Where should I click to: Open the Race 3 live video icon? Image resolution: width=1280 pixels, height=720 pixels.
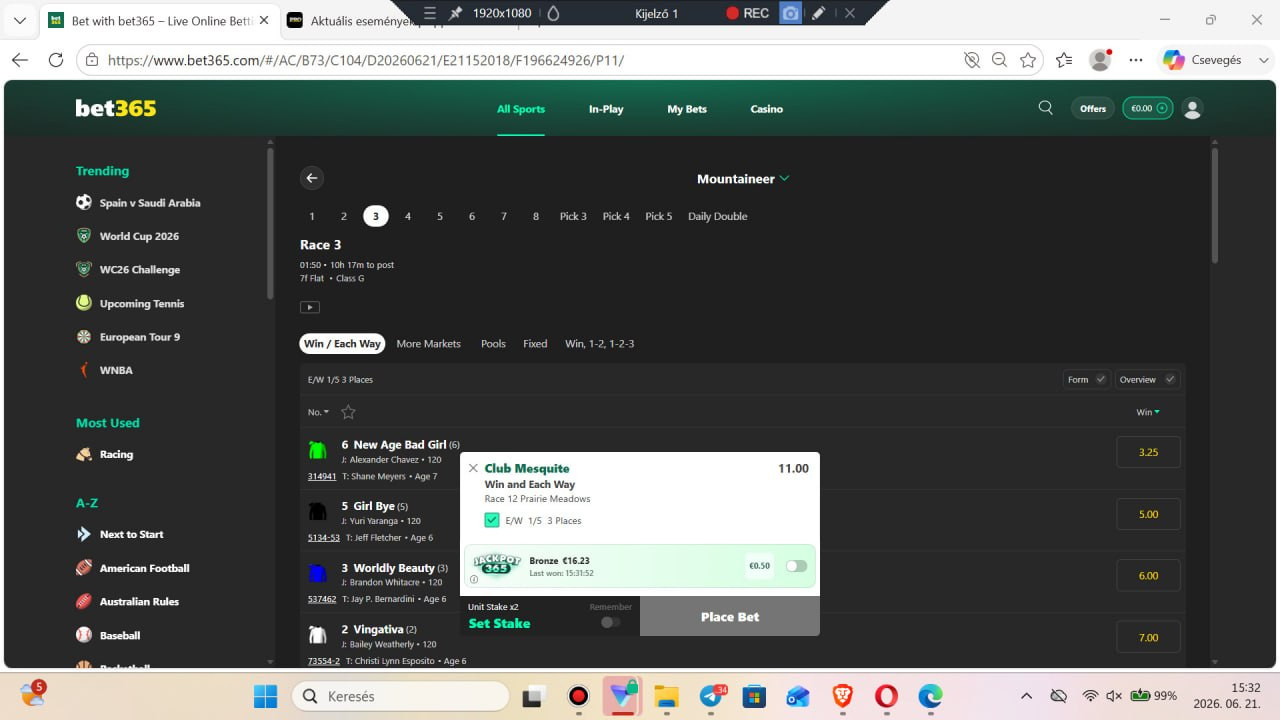310,307
